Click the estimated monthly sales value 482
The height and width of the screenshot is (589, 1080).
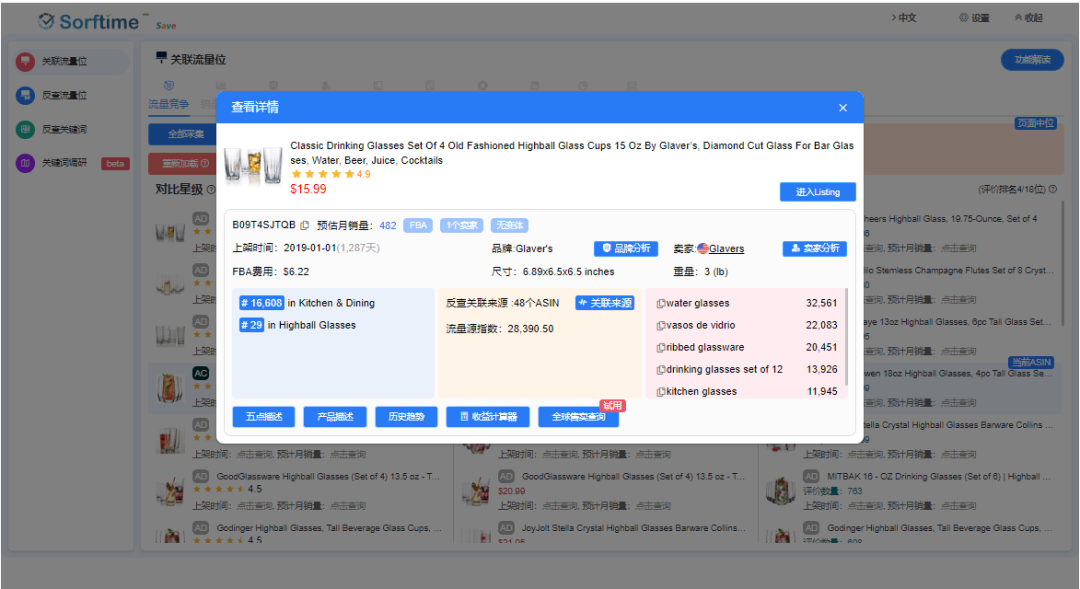(388, 225)
